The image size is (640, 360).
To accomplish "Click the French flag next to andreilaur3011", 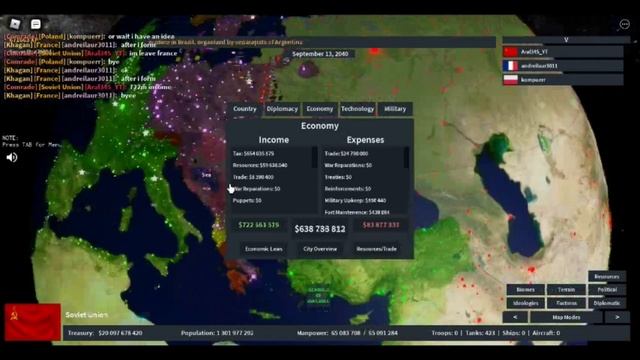I will (x=510, y=66).
